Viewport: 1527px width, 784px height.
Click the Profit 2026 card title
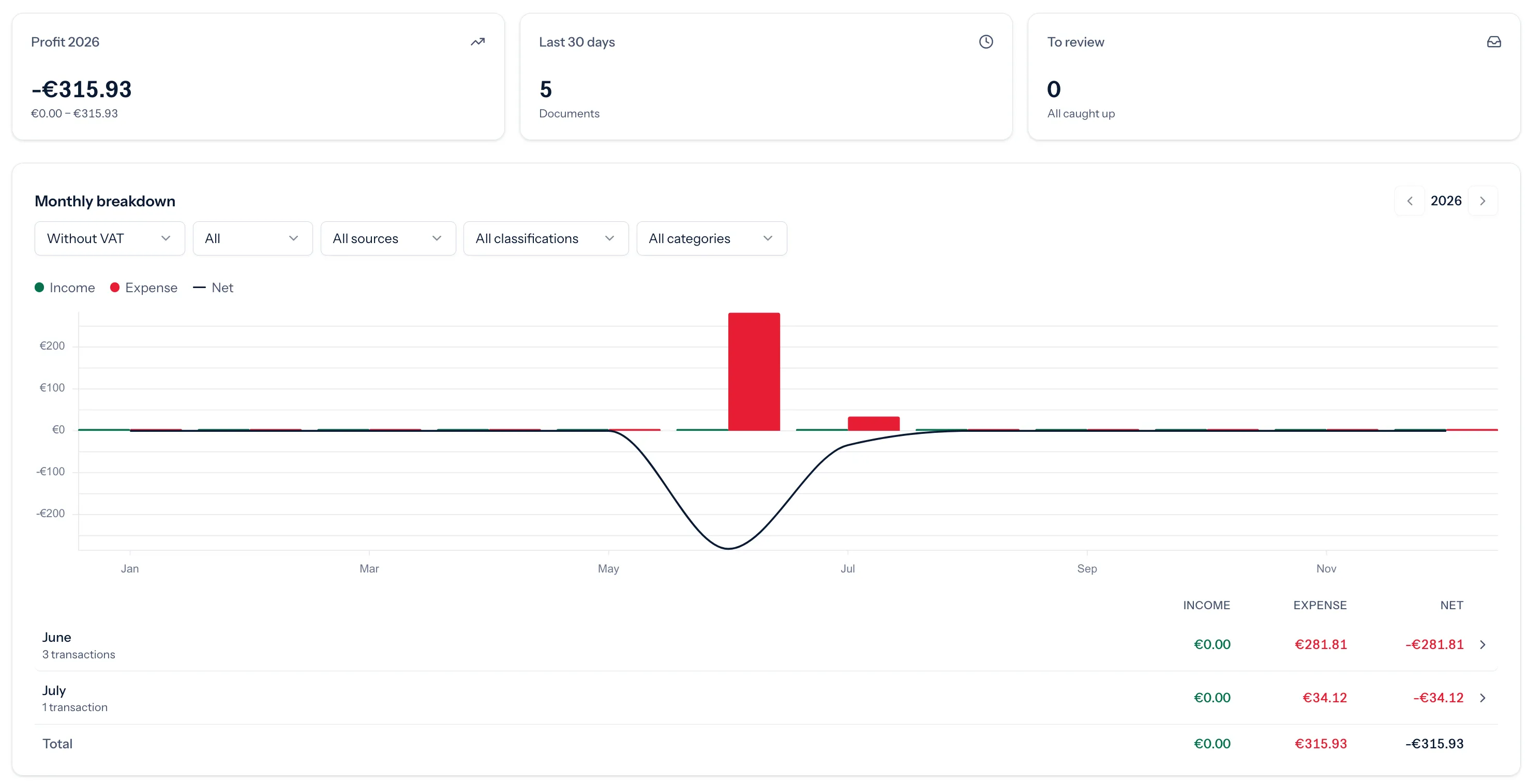(x=65, y=42)
